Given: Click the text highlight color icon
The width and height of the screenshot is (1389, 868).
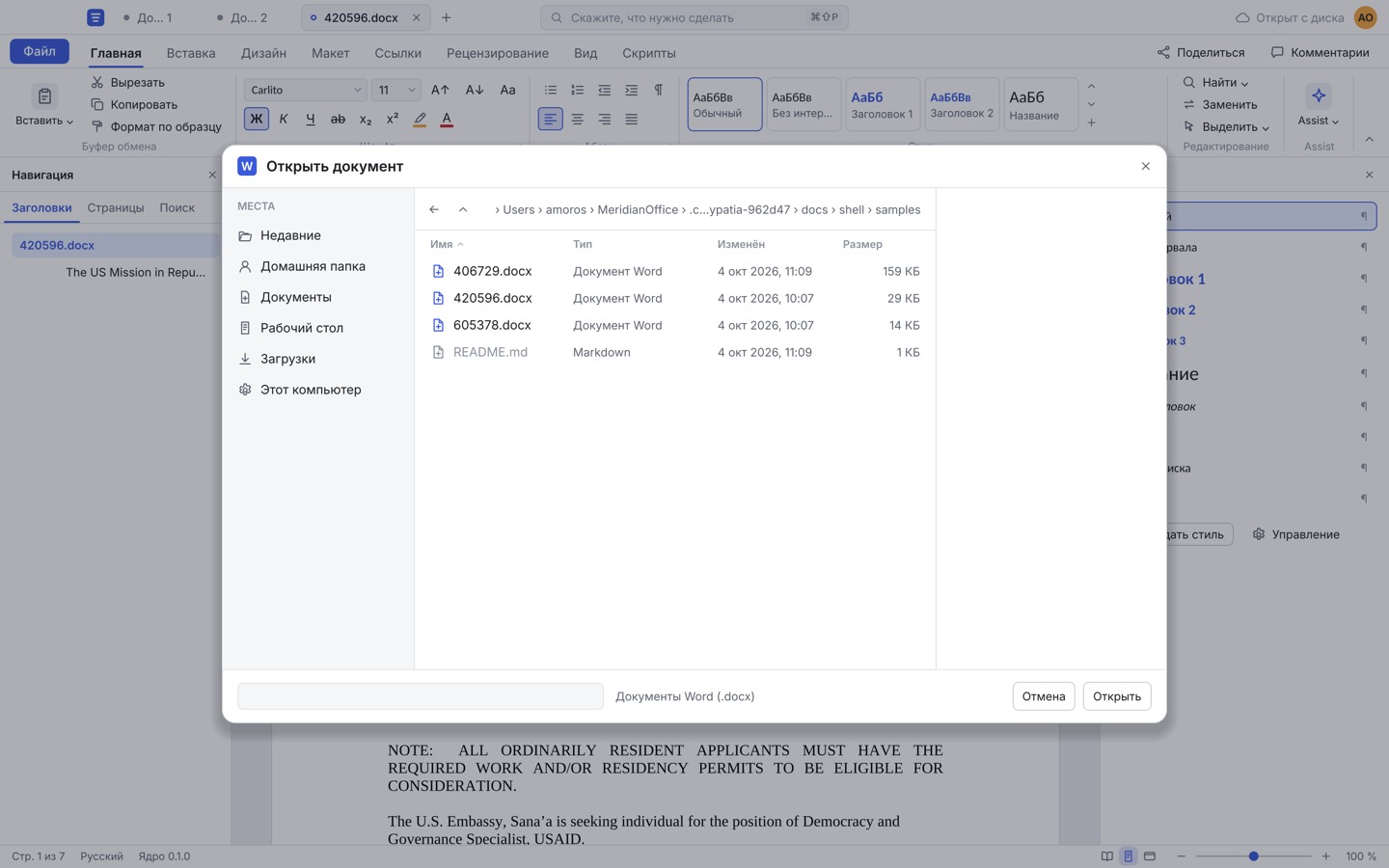Looking at the screenshot, I should (x=420, y=120).
